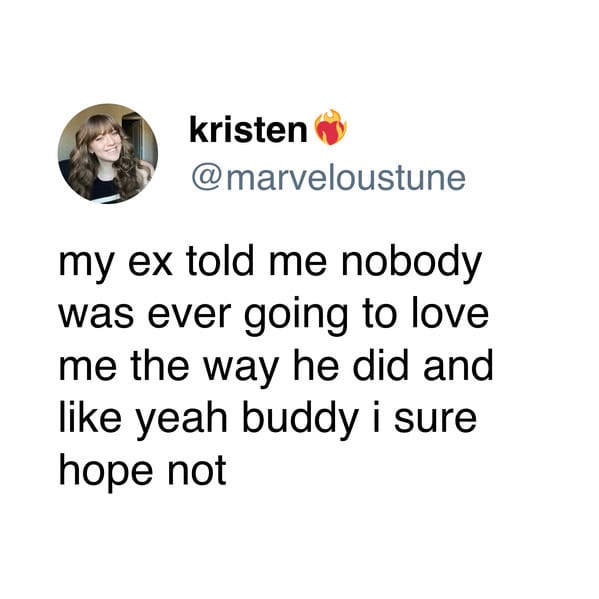
Task: Select the word ex in the tweet
Action: coord(150,266)
